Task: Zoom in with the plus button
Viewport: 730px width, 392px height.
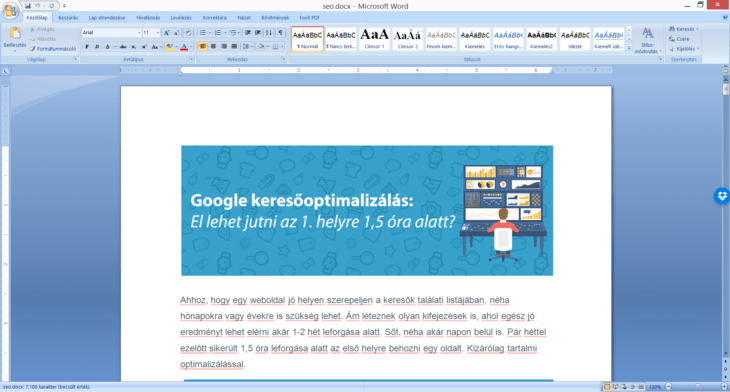Action: click(x=724, y=387)
